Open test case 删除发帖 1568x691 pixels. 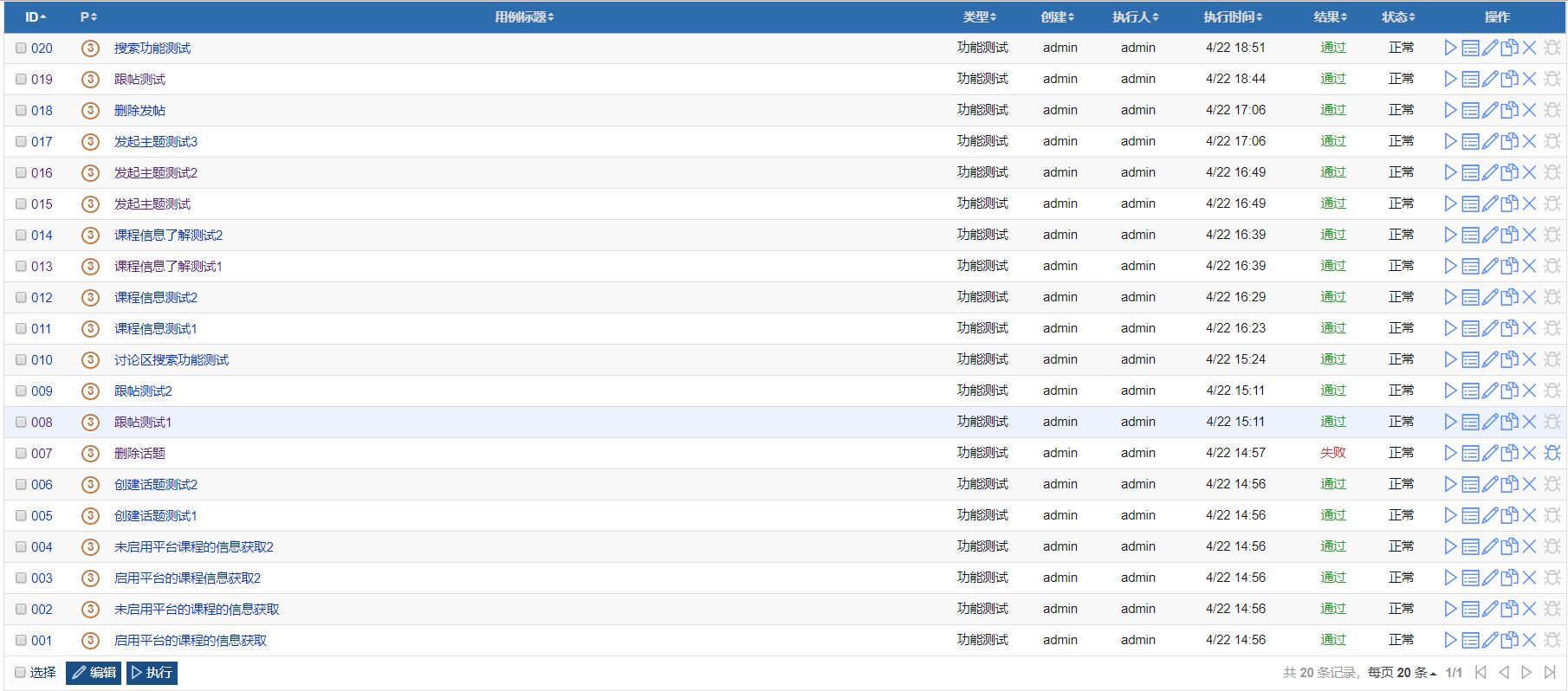139,111
